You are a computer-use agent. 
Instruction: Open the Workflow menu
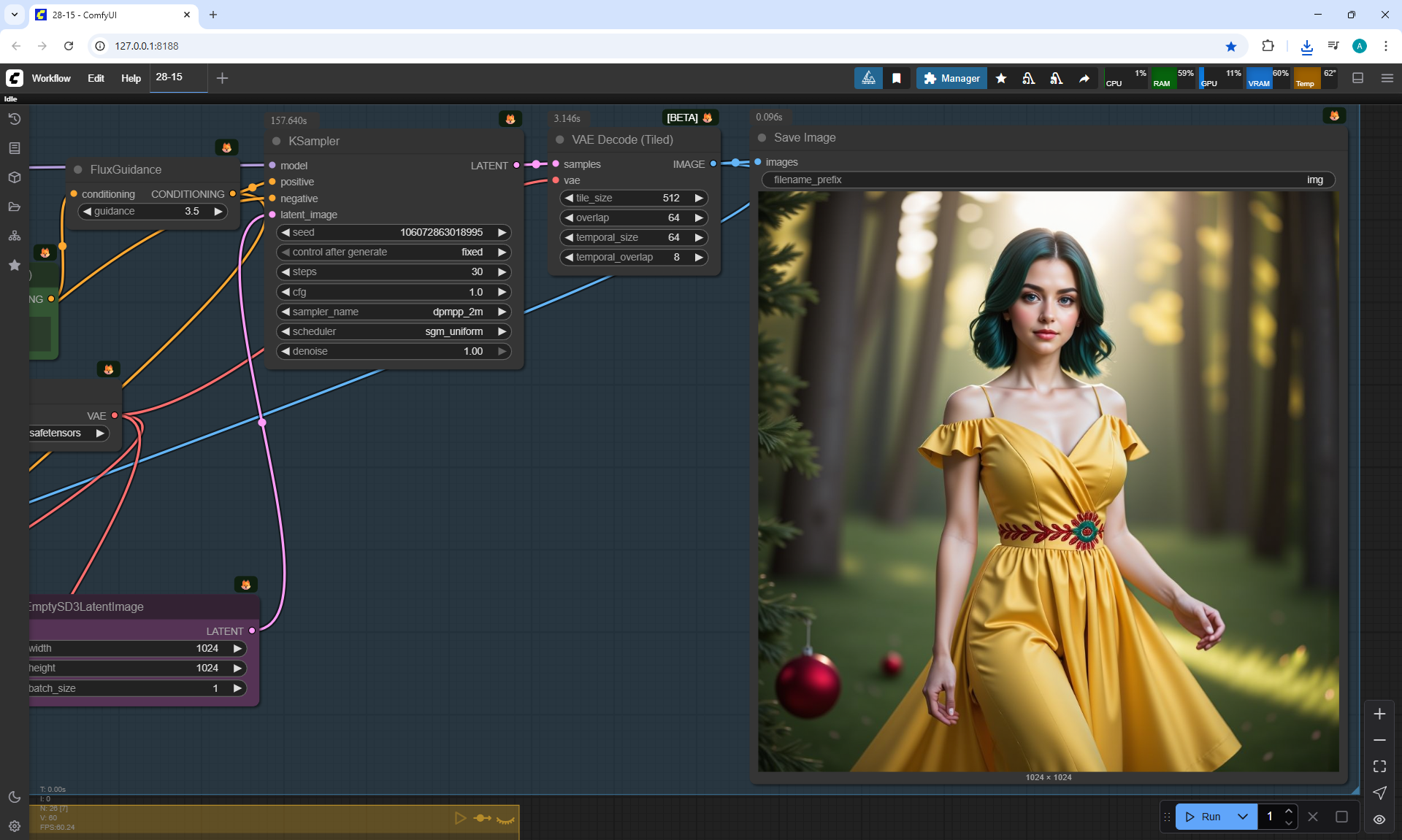pos(51,78)
